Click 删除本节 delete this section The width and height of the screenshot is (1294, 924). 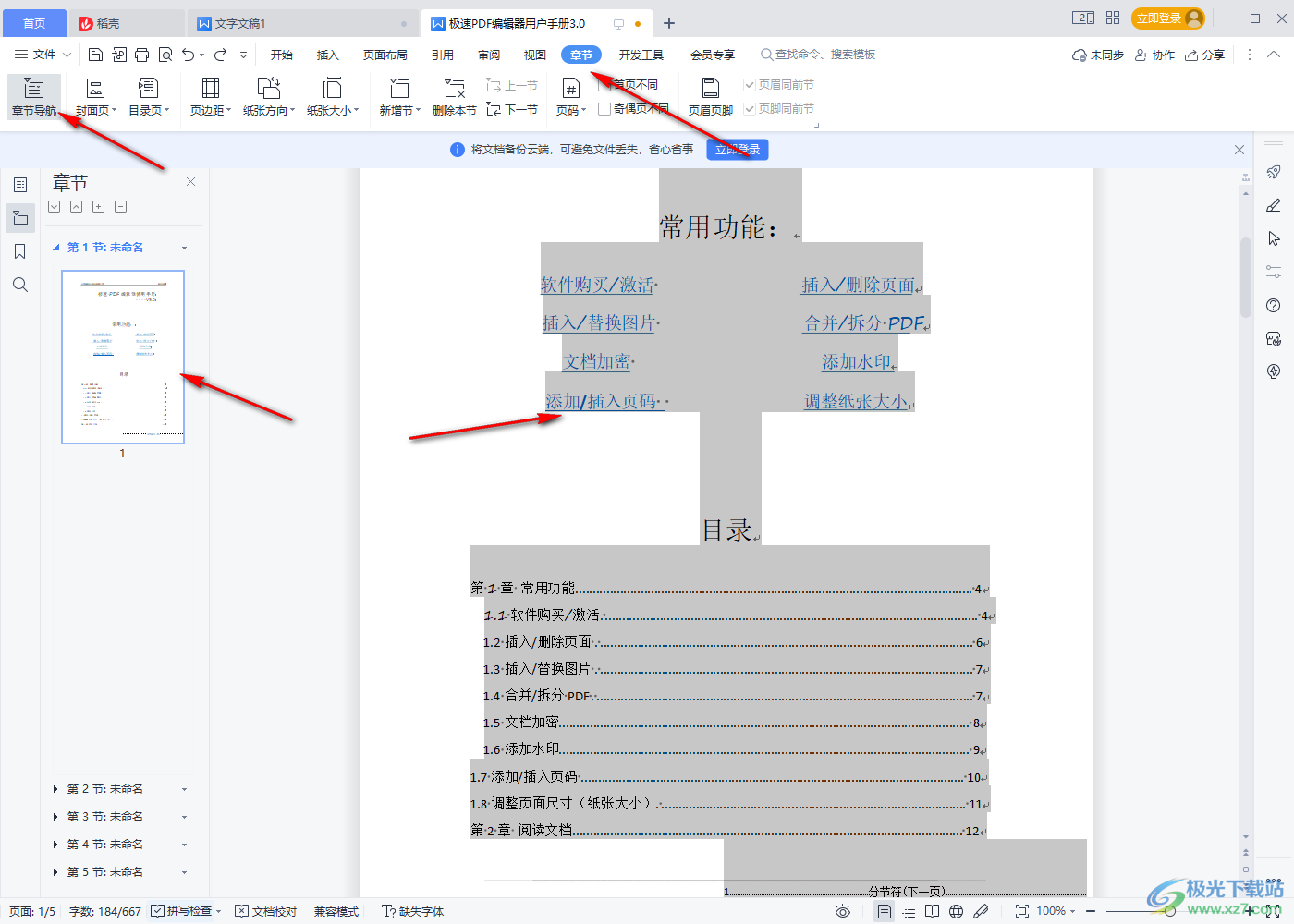(454, 97)
